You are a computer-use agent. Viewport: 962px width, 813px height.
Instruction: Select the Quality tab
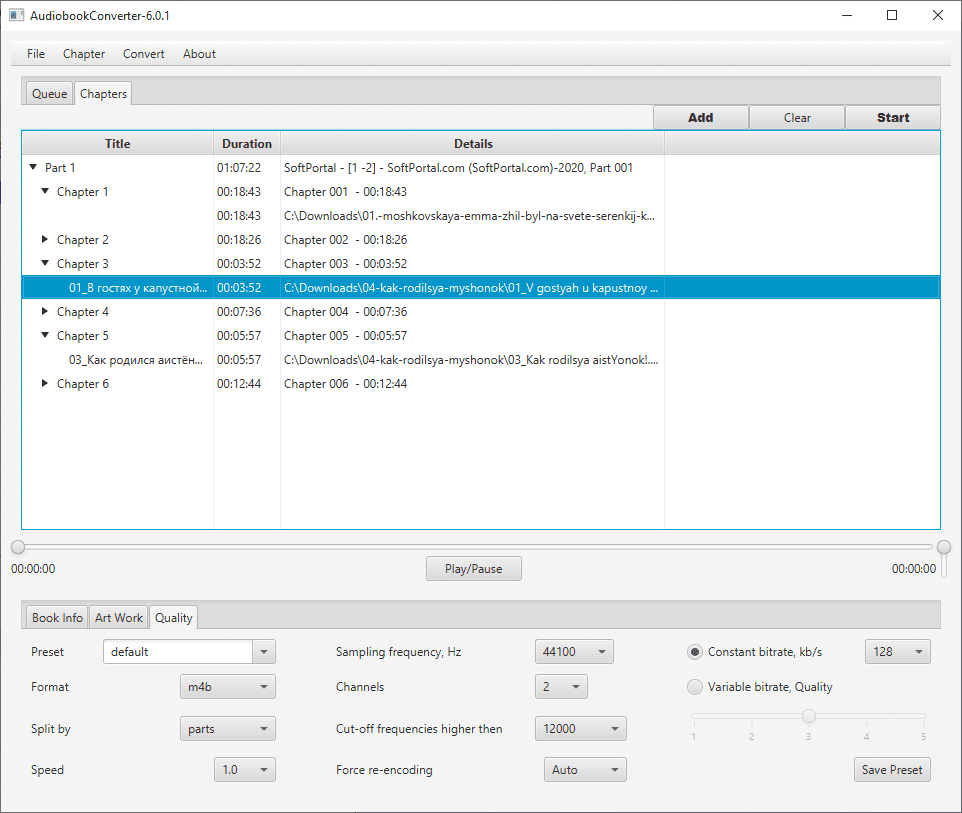[174, 617]
